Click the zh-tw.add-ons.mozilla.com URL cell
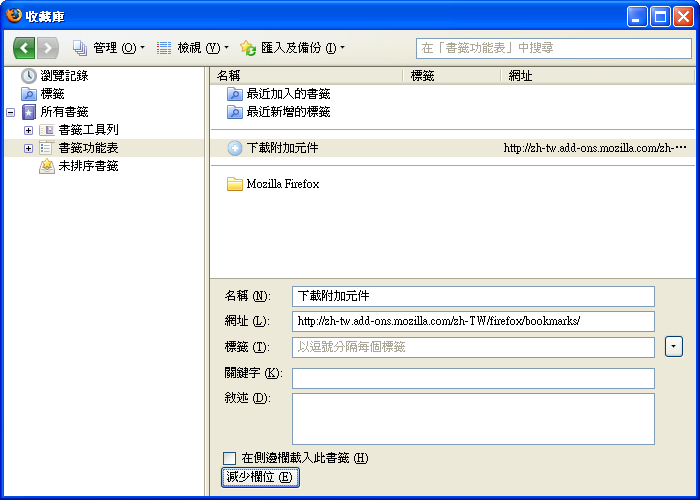 pos(595,148)
